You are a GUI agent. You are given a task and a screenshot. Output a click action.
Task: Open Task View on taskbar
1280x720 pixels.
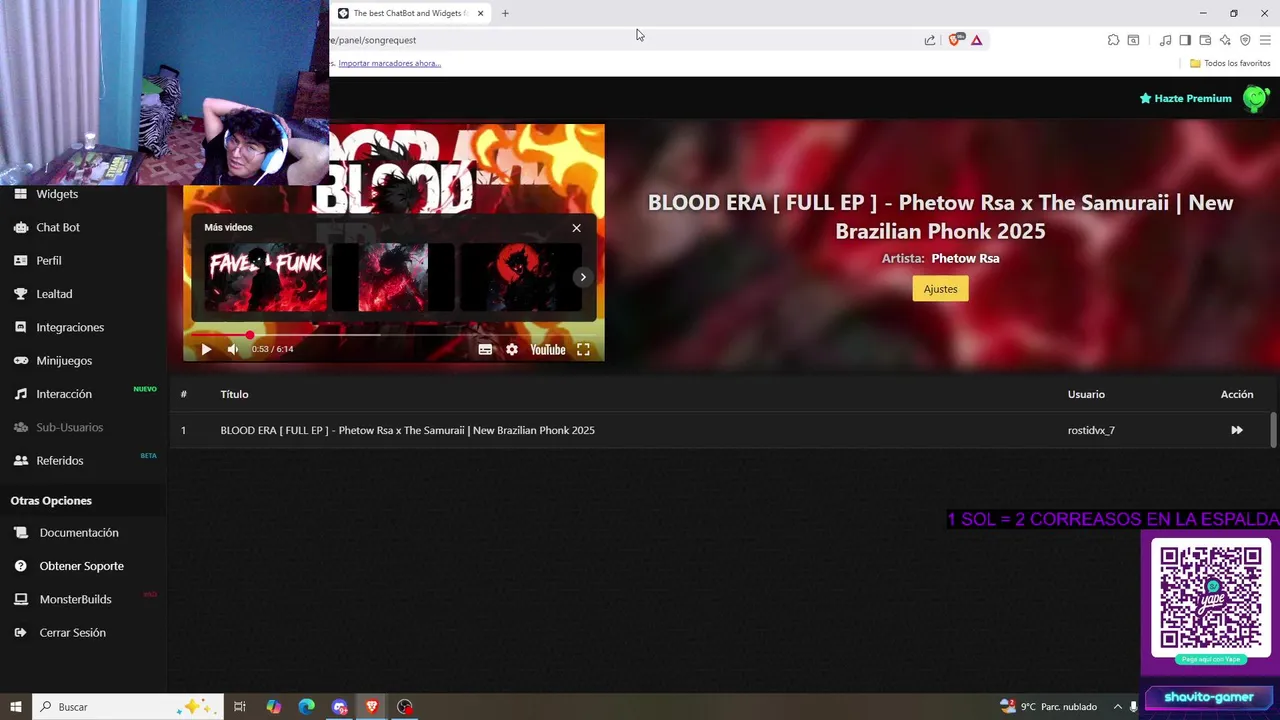240,707
